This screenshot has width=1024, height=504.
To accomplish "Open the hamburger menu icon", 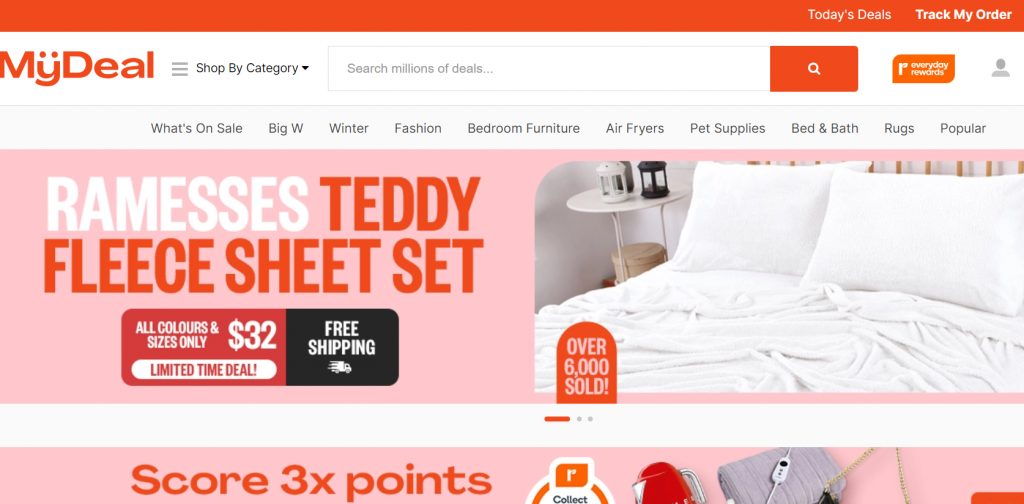I will click(180, 69).
